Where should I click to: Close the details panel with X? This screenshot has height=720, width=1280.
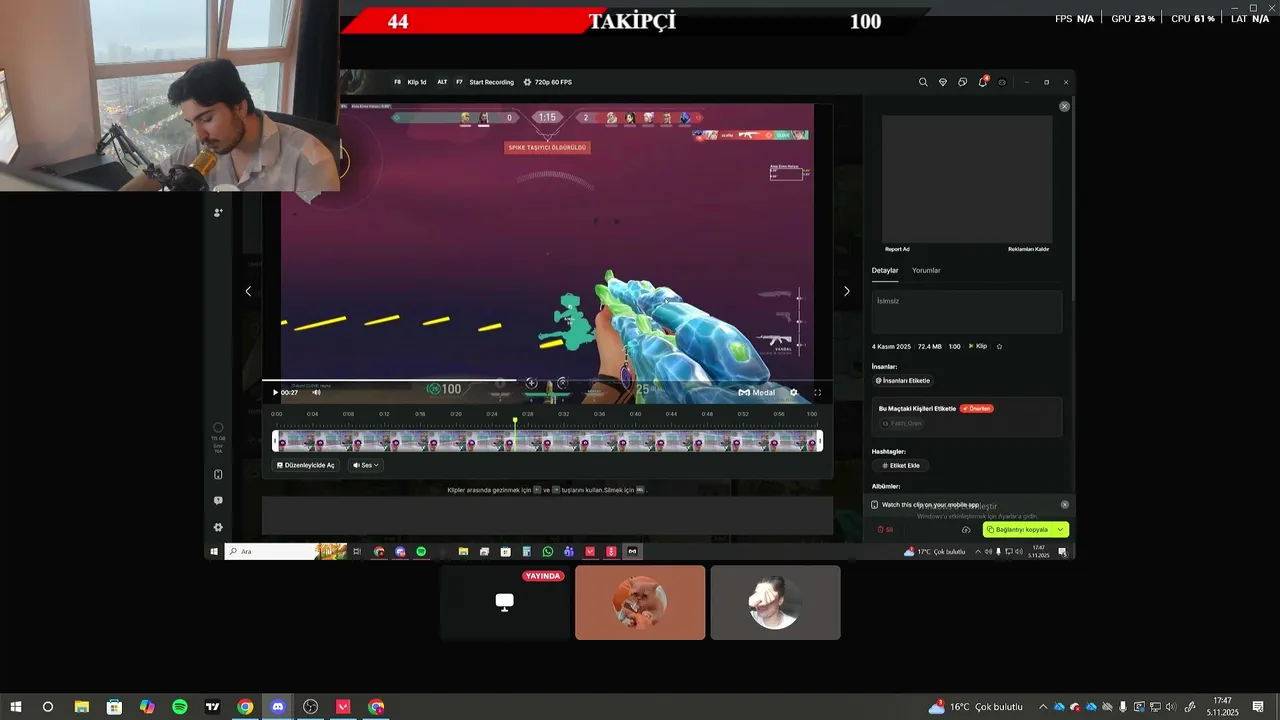(1064, 106)
